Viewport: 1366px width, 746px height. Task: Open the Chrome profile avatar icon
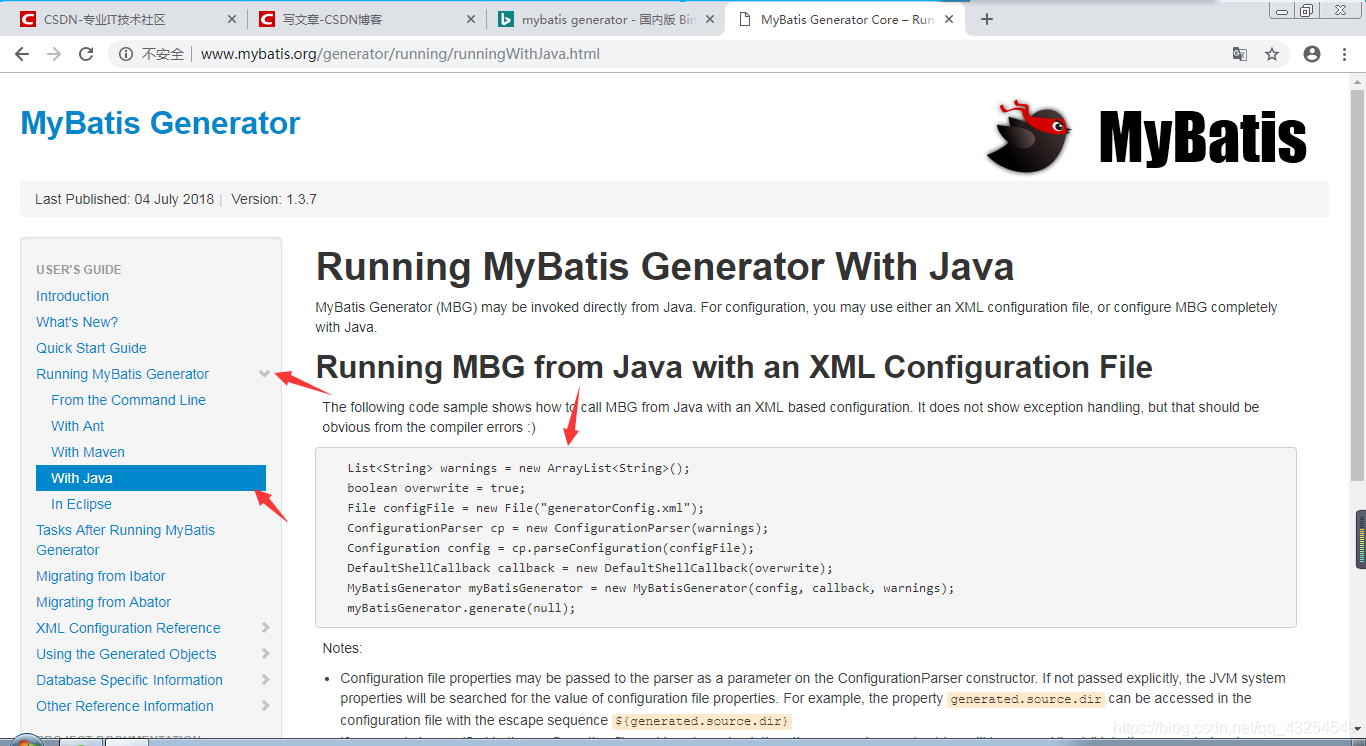[x=1312, y=54]
